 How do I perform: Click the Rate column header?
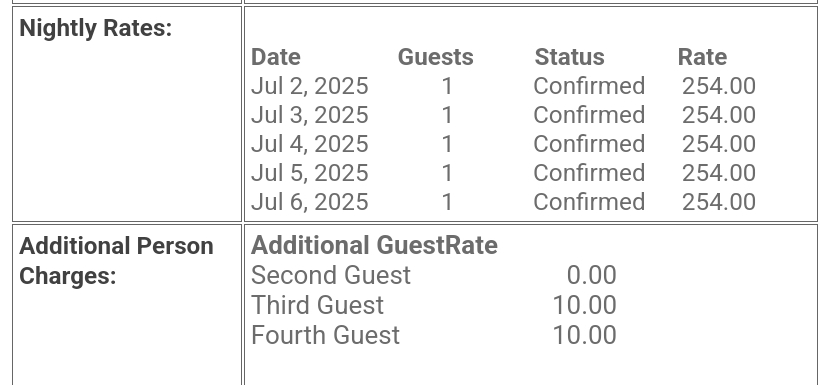point(702,57)
